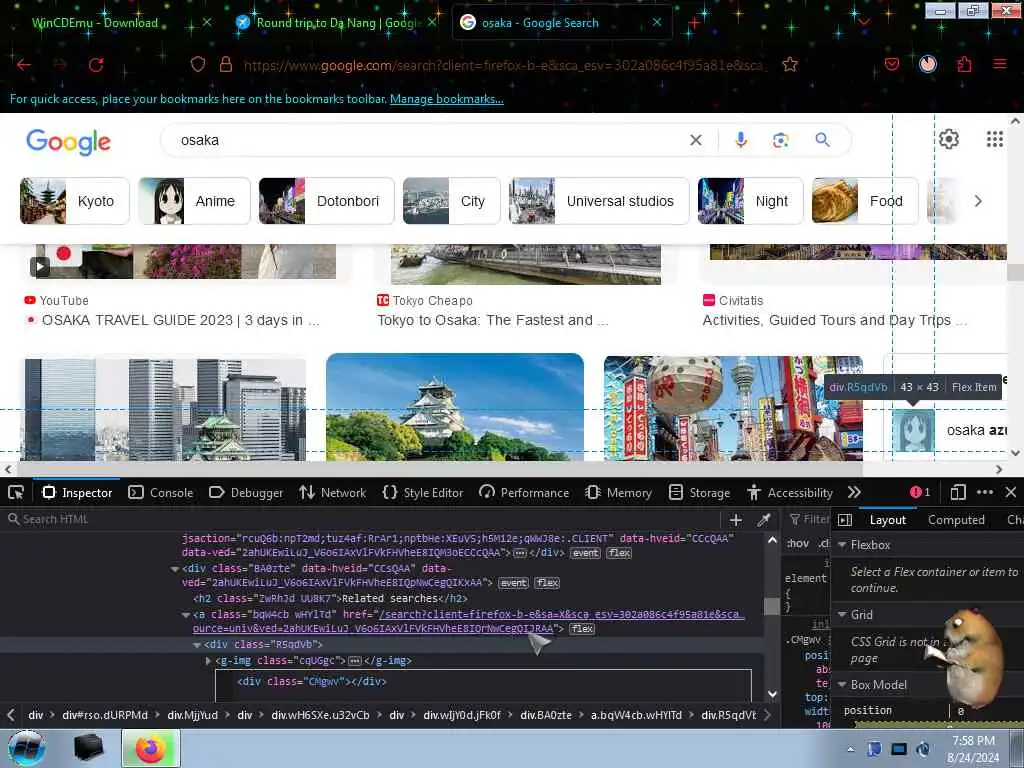This screenshot has height=768, width=1024.
Task: Open the Firefox hamburger application menu
Action: point(999,64)
